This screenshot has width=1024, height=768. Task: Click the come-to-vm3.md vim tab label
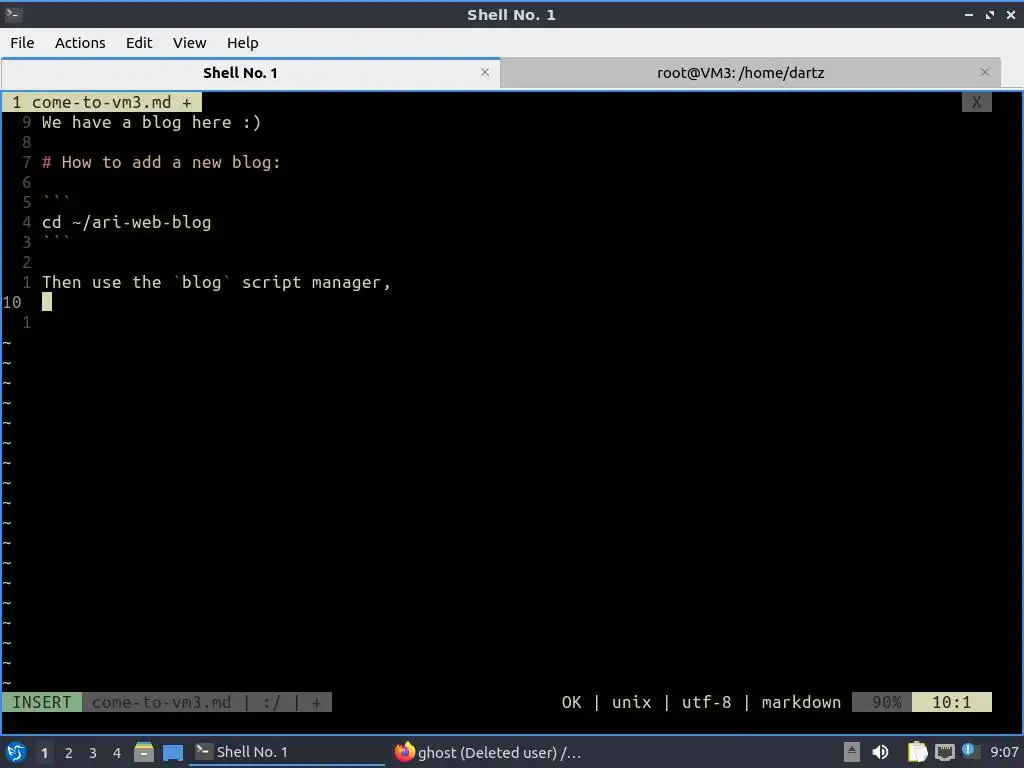click(102, 102)
